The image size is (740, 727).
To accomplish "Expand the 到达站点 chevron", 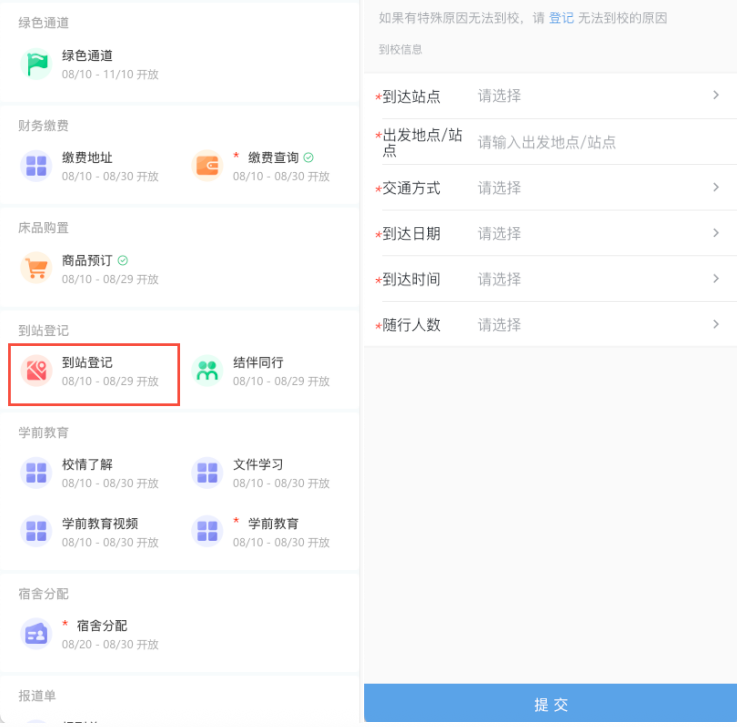I will (x=716, y=95).
